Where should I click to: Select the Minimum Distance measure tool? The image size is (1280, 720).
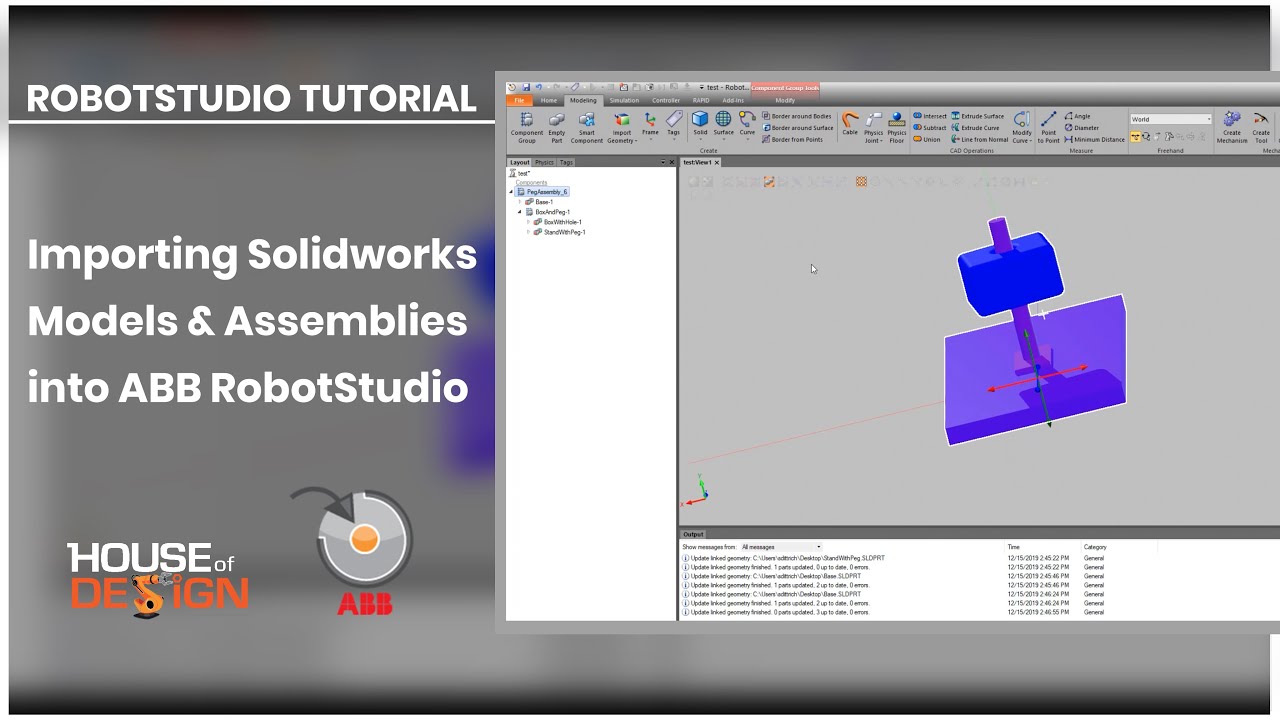pyautogui.click(x=1094, y=139)
